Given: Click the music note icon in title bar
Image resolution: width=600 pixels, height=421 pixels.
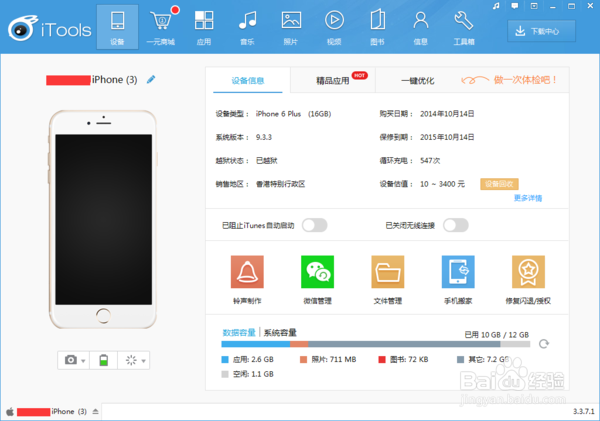Looking at the screenshot, I should pos(496,6).
